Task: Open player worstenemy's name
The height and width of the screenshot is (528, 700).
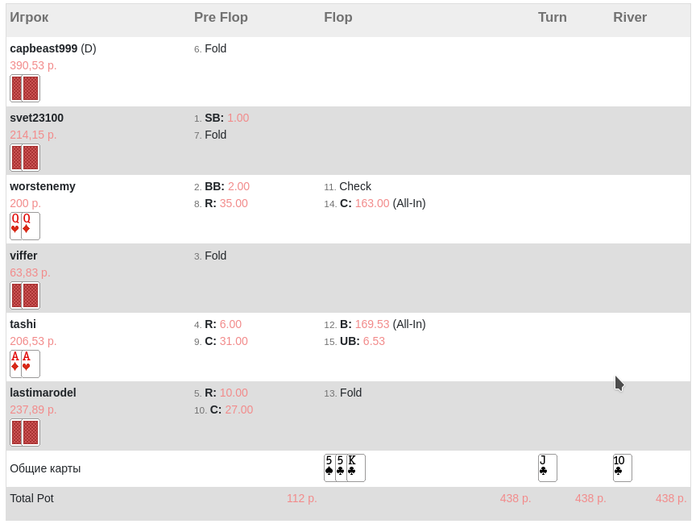Action: pyautogui.click(x=42, y=186)
